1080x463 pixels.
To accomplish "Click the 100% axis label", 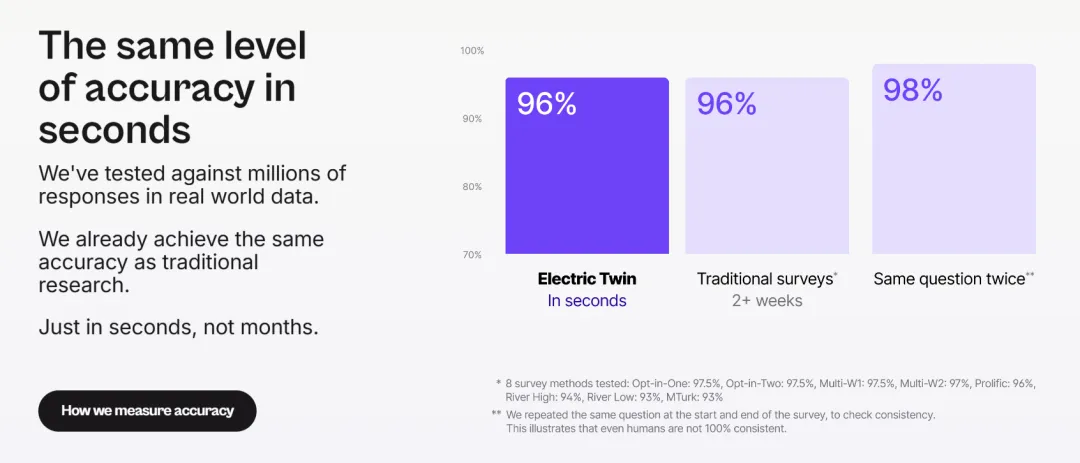I will coord(472,51).
